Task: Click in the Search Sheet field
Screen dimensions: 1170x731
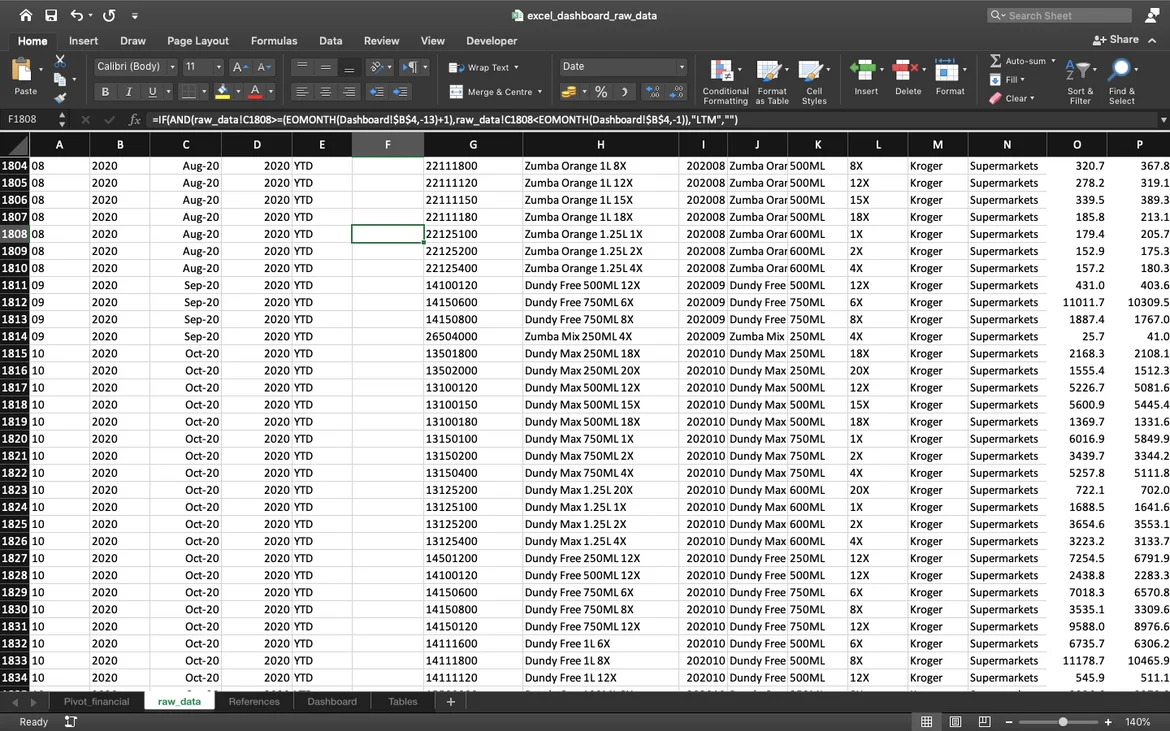Action: pos(1065,16)
